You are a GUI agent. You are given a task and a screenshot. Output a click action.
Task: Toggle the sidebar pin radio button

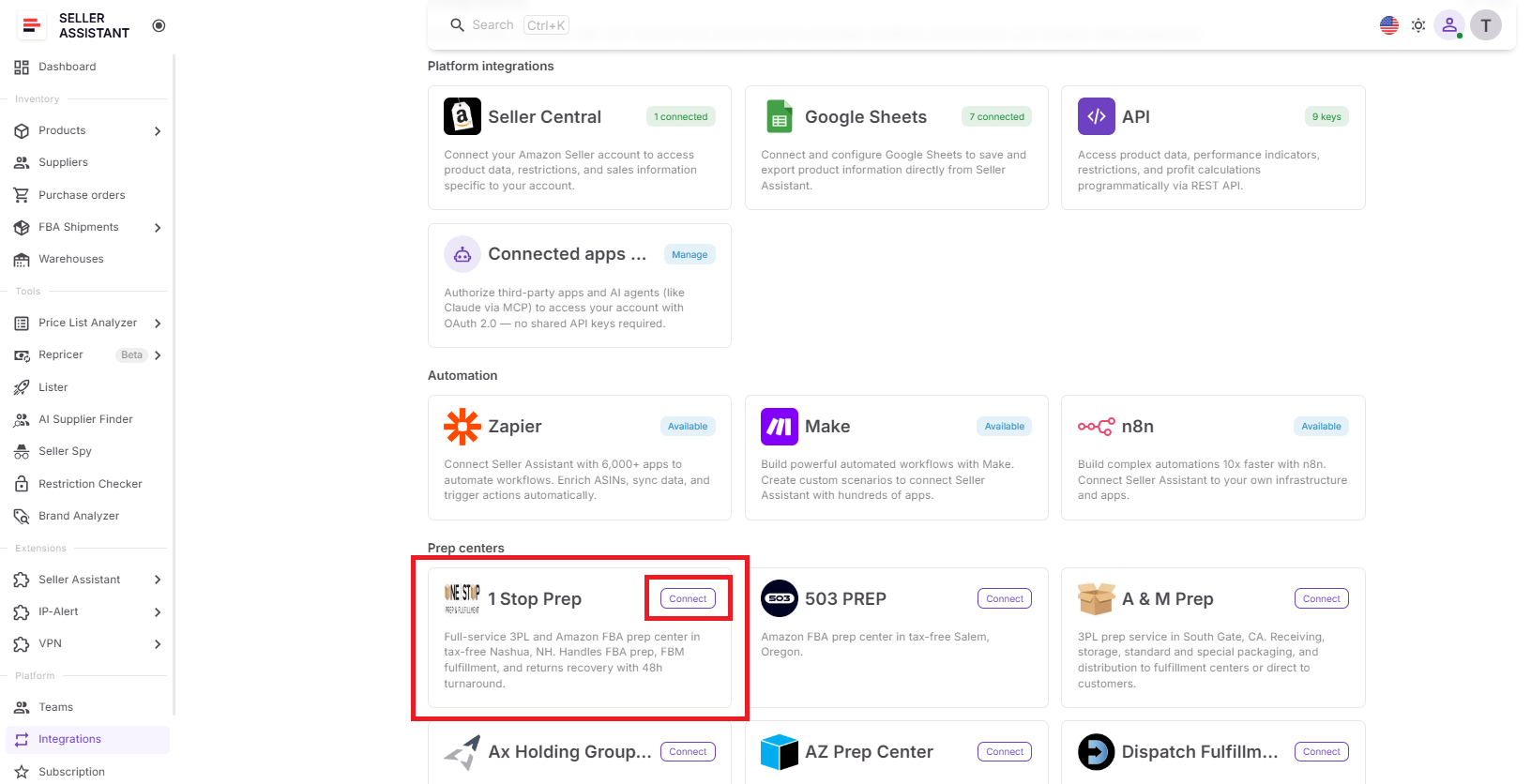click(x=159, y=25)
